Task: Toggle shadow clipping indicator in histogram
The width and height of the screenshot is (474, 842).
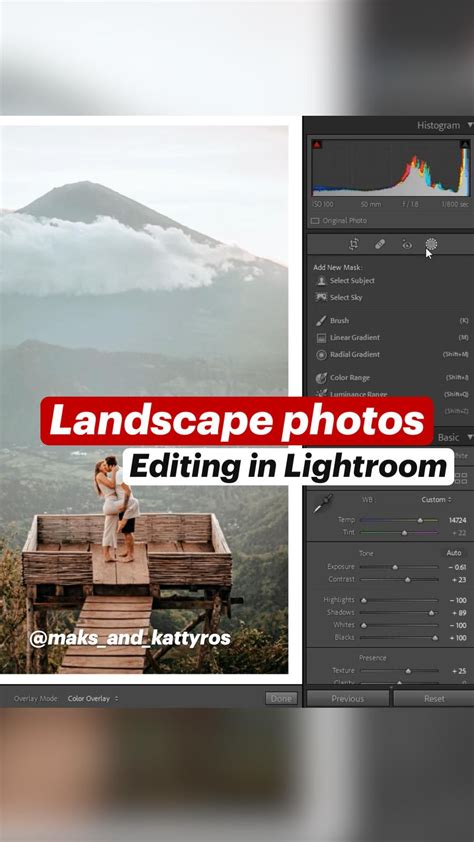Action: (x=317, y=144)
